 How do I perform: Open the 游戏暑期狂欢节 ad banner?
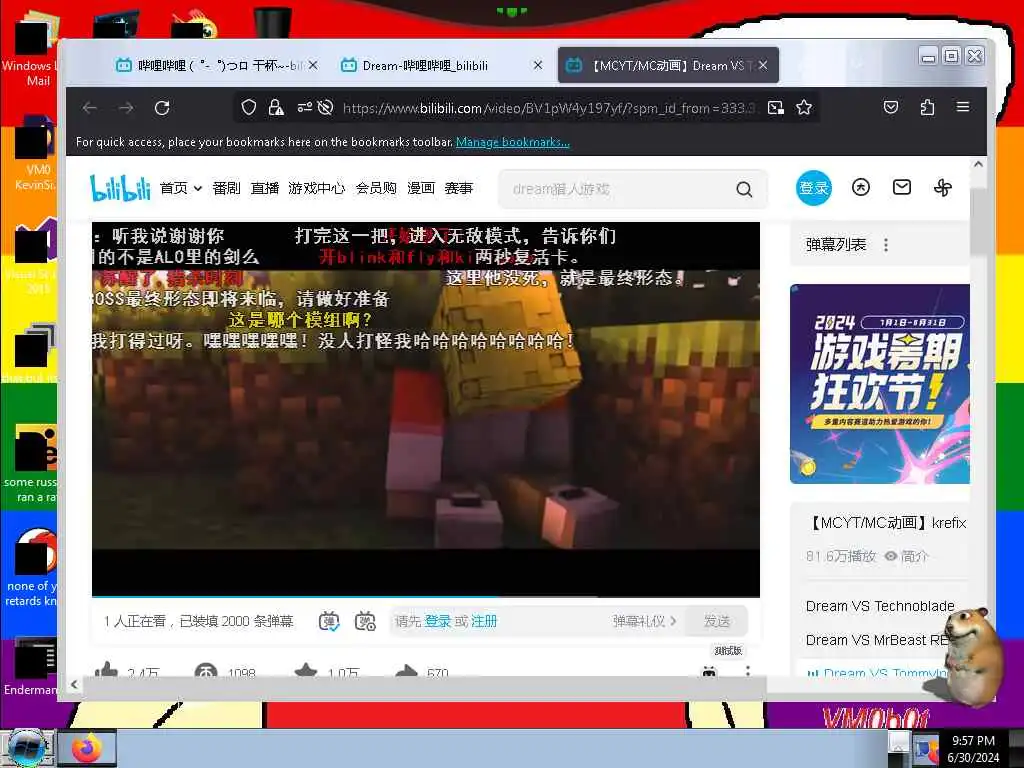click(x=880, y=384)
